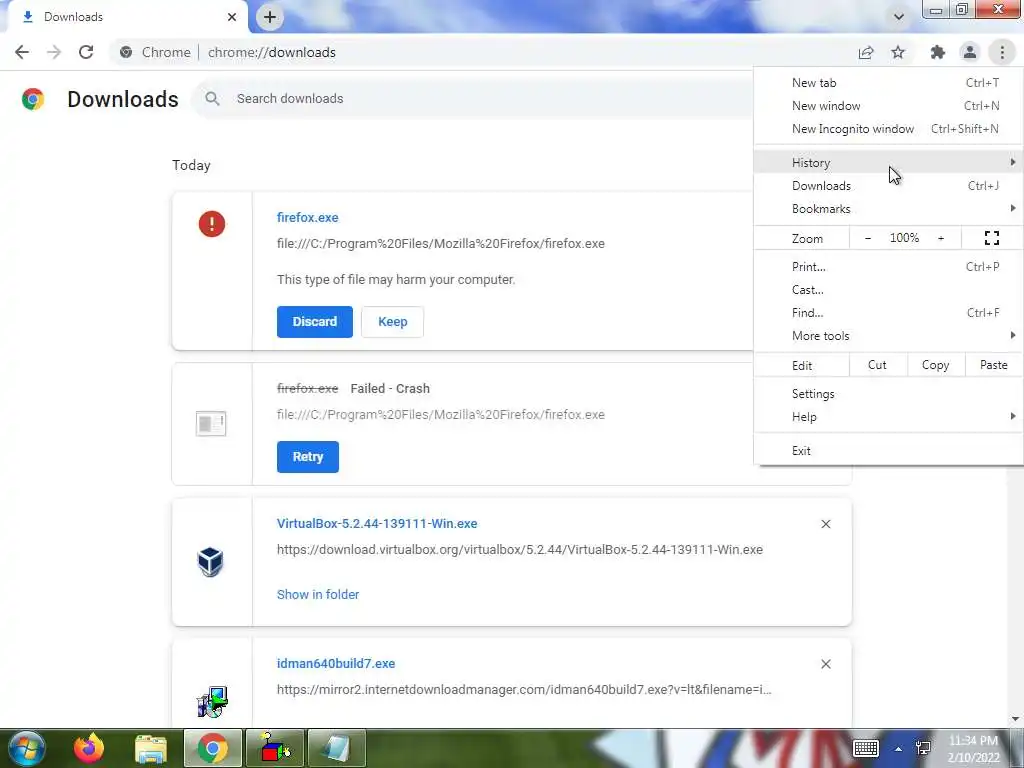Click the network tray icon

(x=923, y=748)
